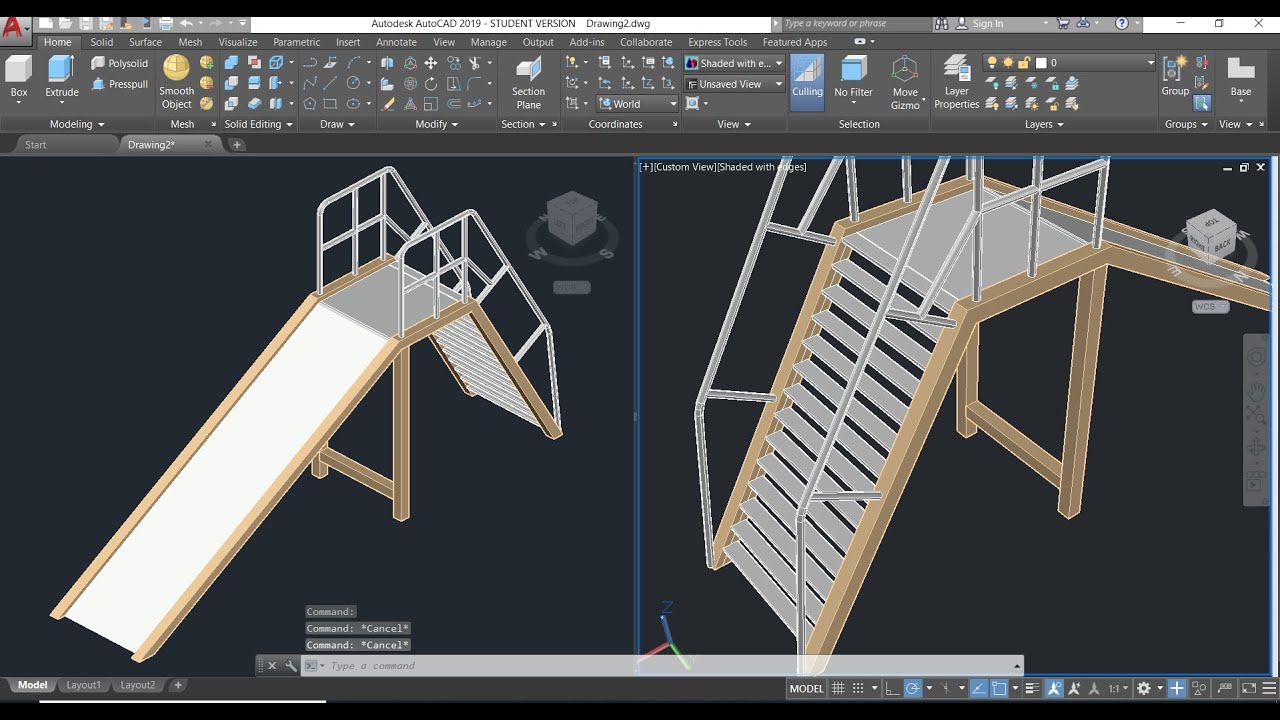This screenshot has height=720, width=1280.
Task: Open Layer Properties manager
Action: [956, 83]
